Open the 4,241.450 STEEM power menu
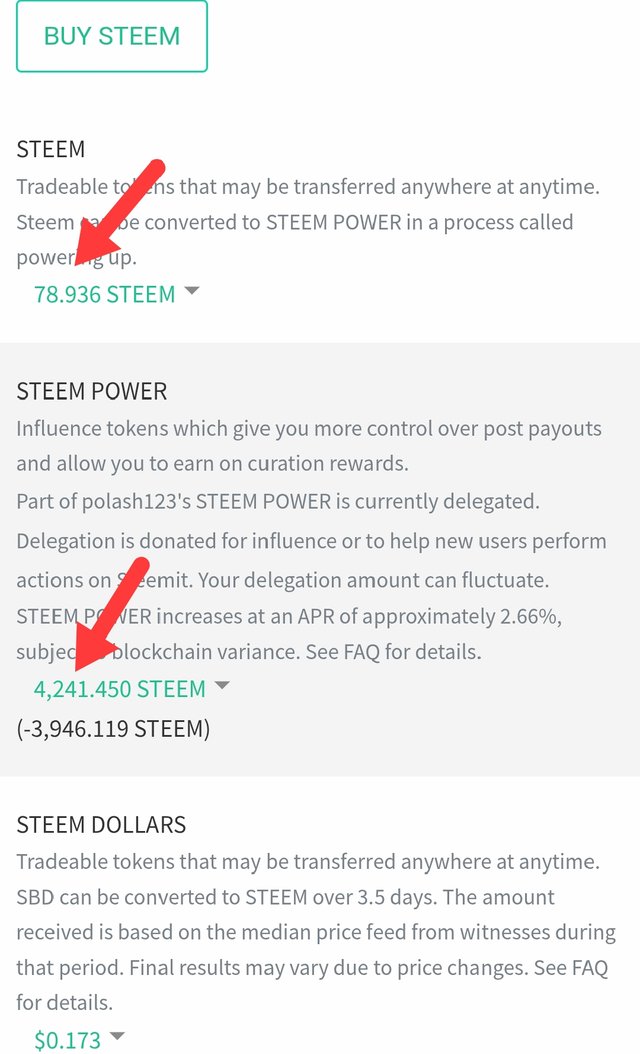The image size is (640, 1054). tap(119, 689)
